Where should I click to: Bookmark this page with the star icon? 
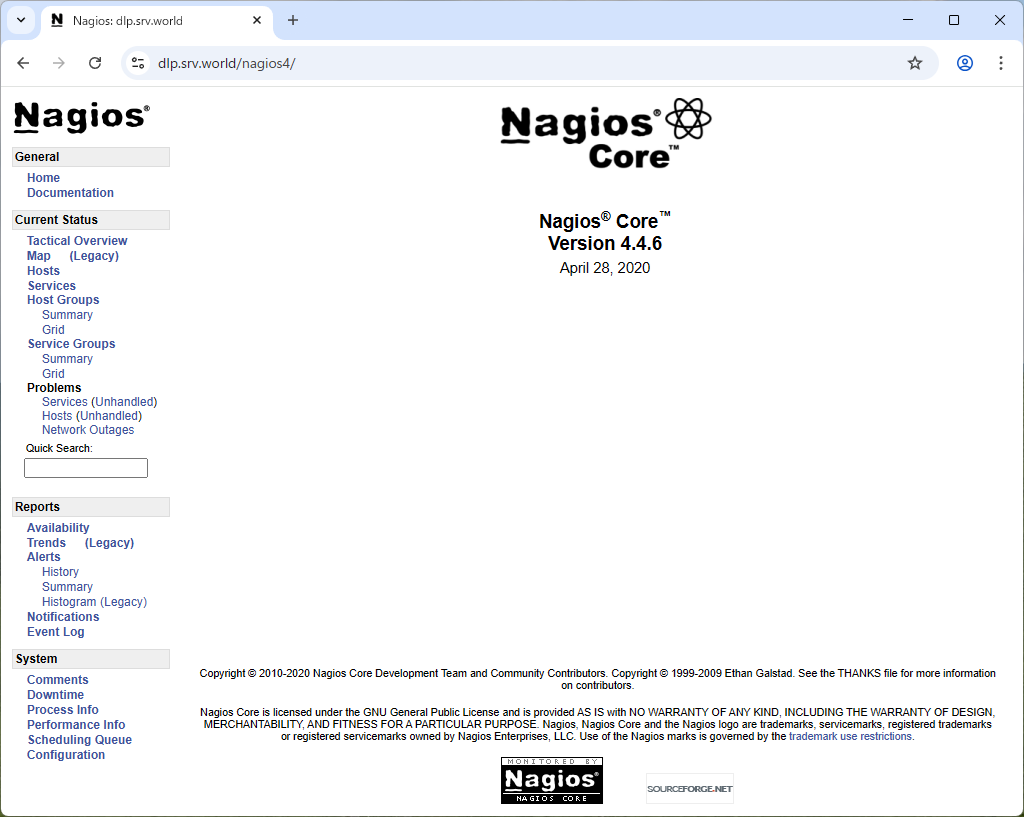[914, 63]
